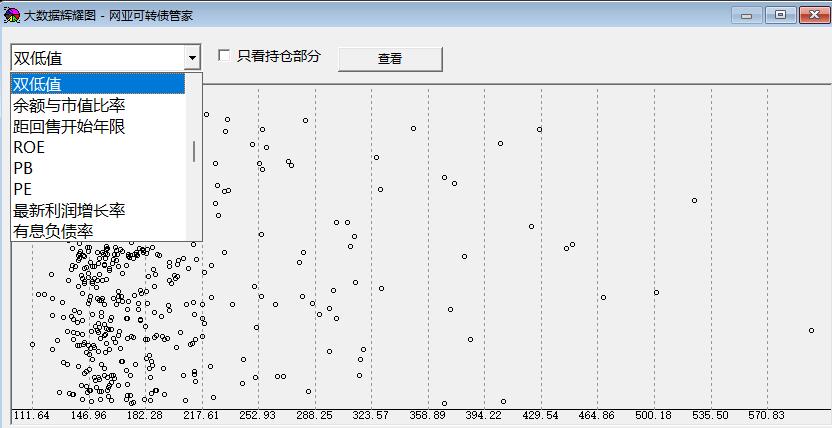The width and height of the screenshot is (832, 428).
Task: Click the axis label 182.28
Action: click(x=145, y=415)
